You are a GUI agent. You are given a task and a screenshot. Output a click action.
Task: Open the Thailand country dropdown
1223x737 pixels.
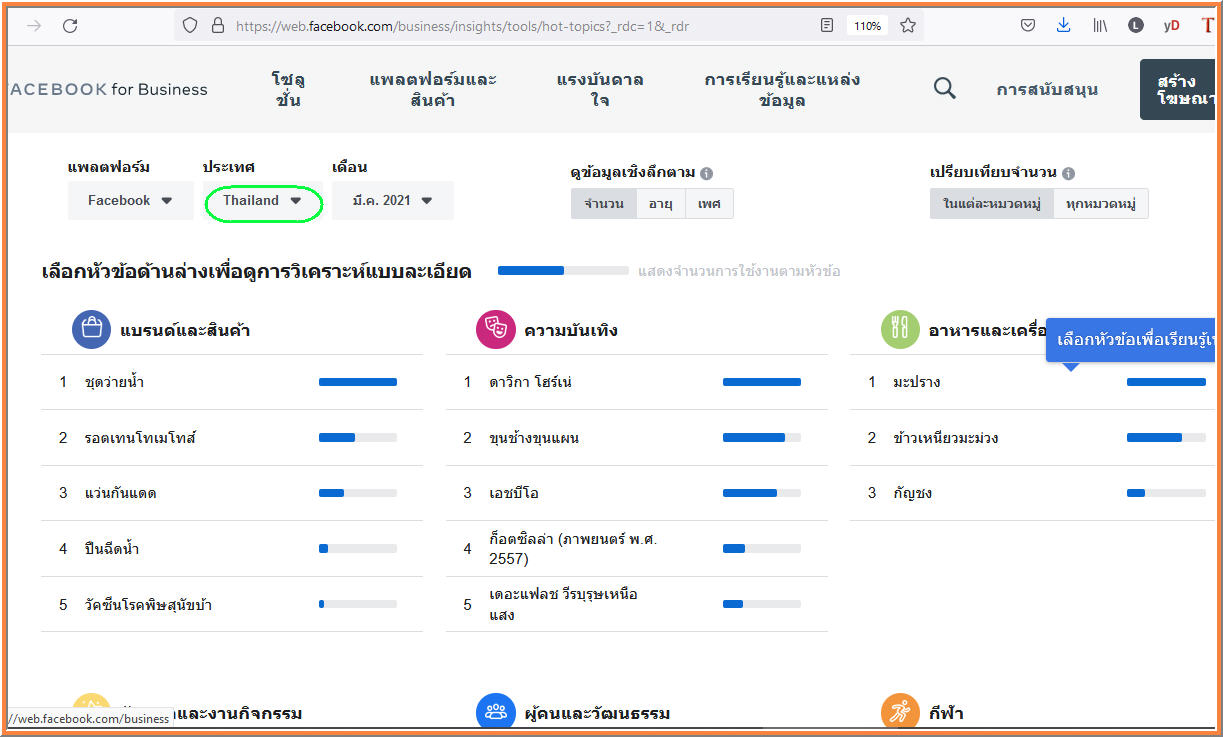[263, 201]
